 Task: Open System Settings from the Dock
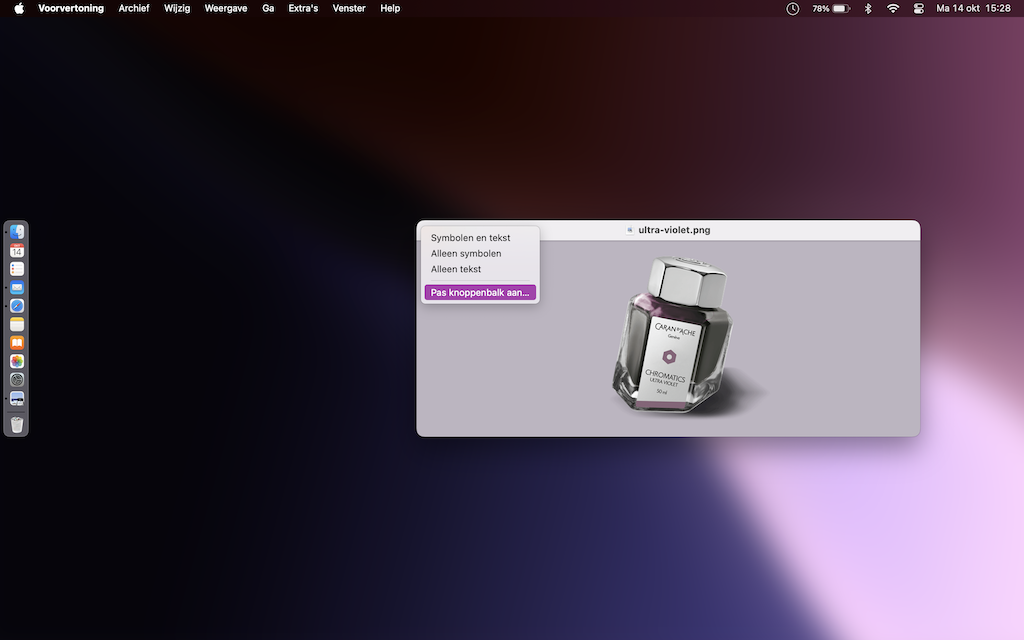click(x=17, y=379)
